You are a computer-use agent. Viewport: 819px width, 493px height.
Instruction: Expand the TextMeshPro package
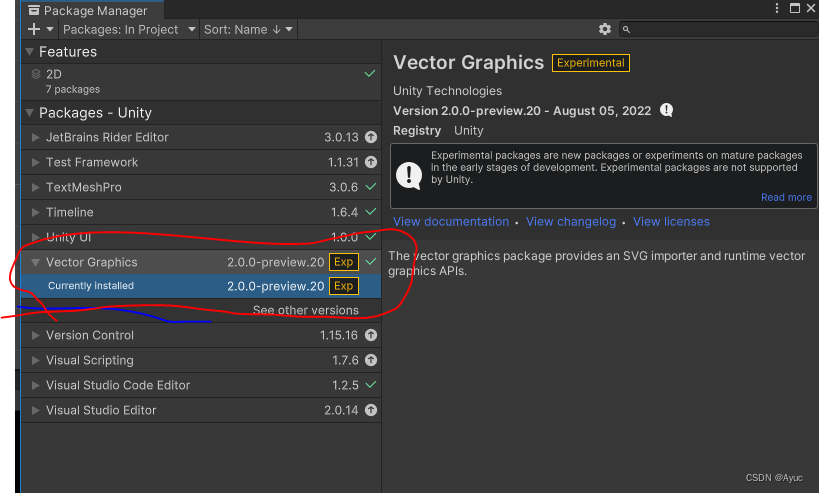pos(36,187)
